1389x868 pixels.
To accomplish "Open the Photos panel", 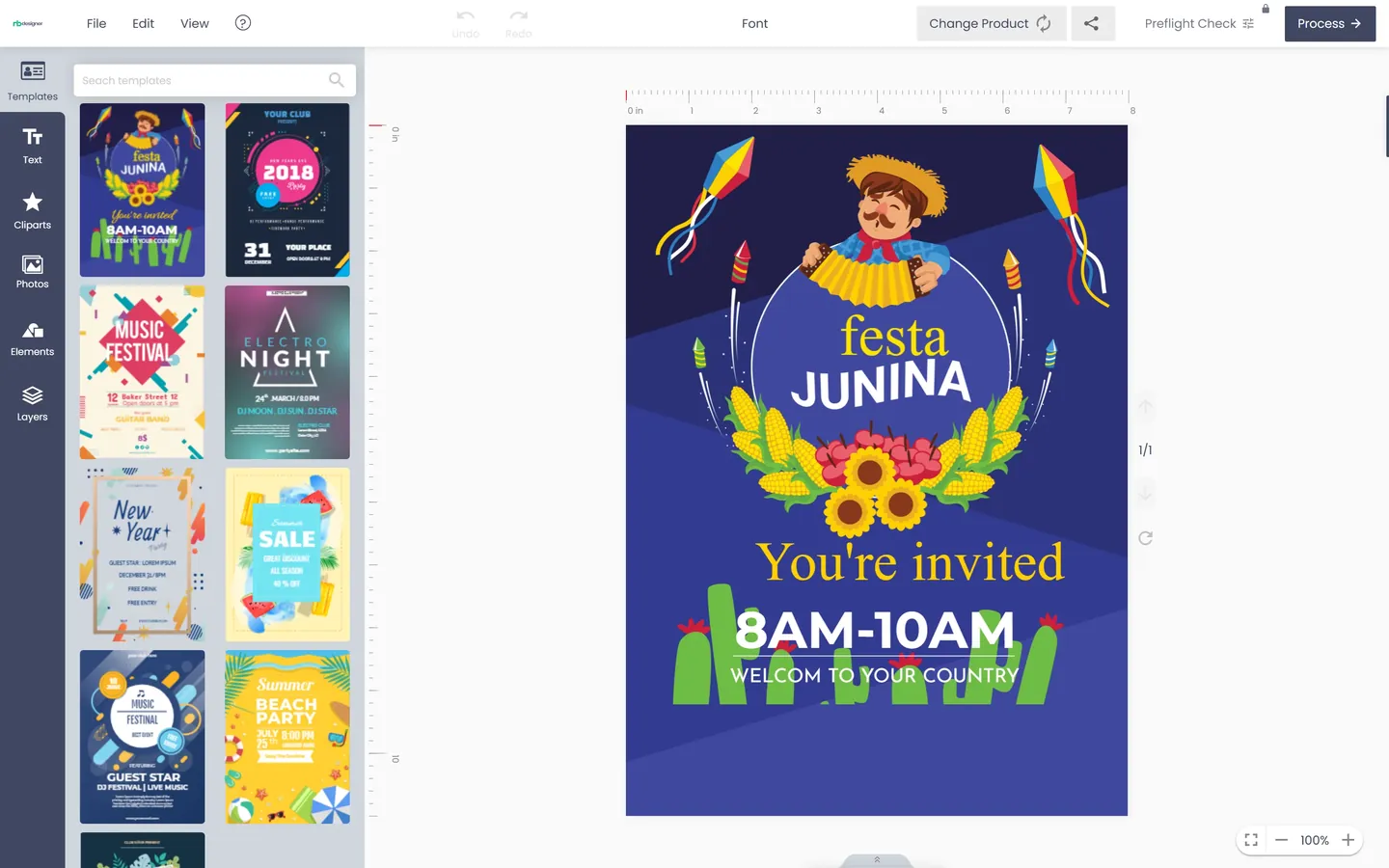I will pos(33,272).
